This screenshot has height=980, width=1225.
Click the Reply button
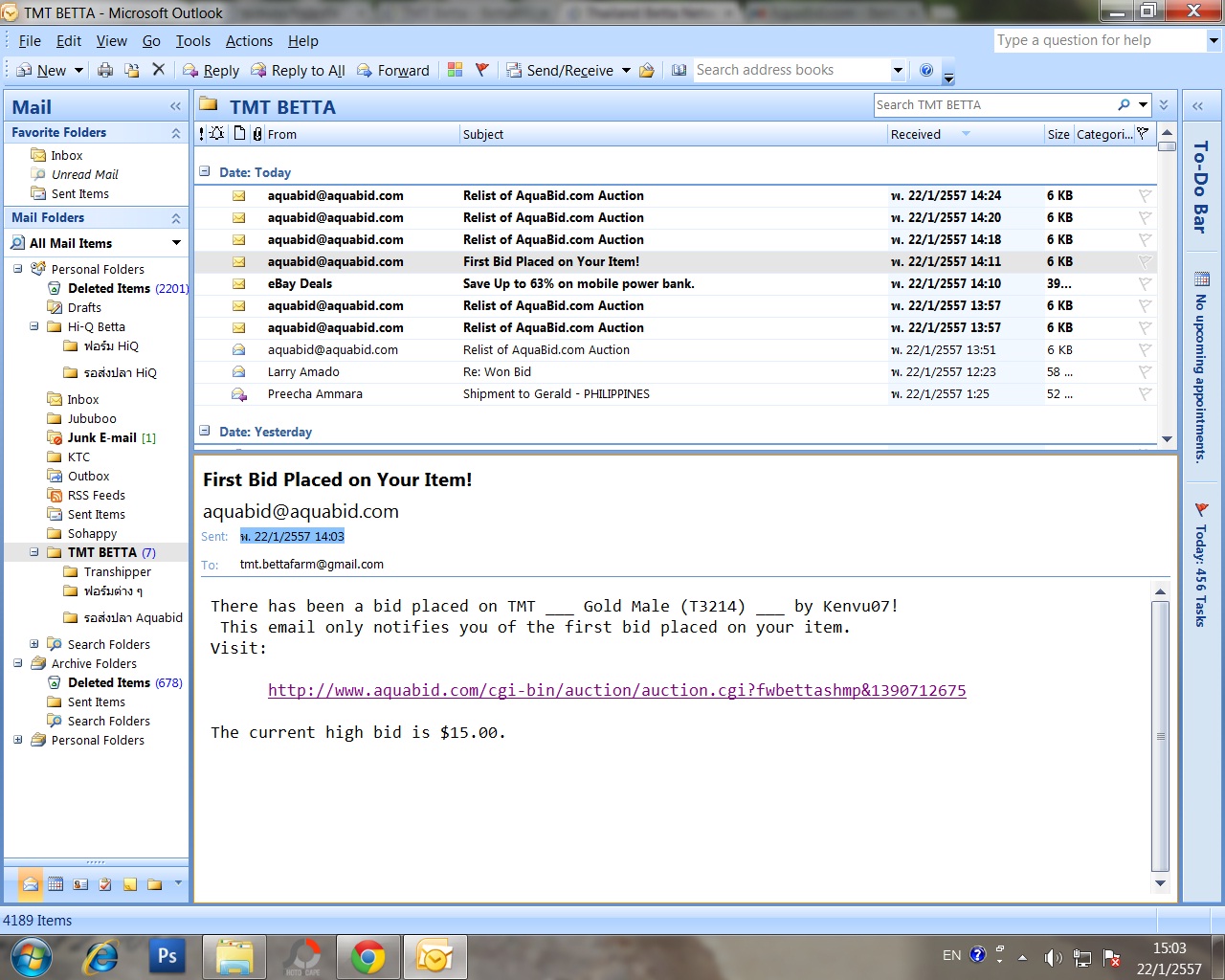(211, 70)
